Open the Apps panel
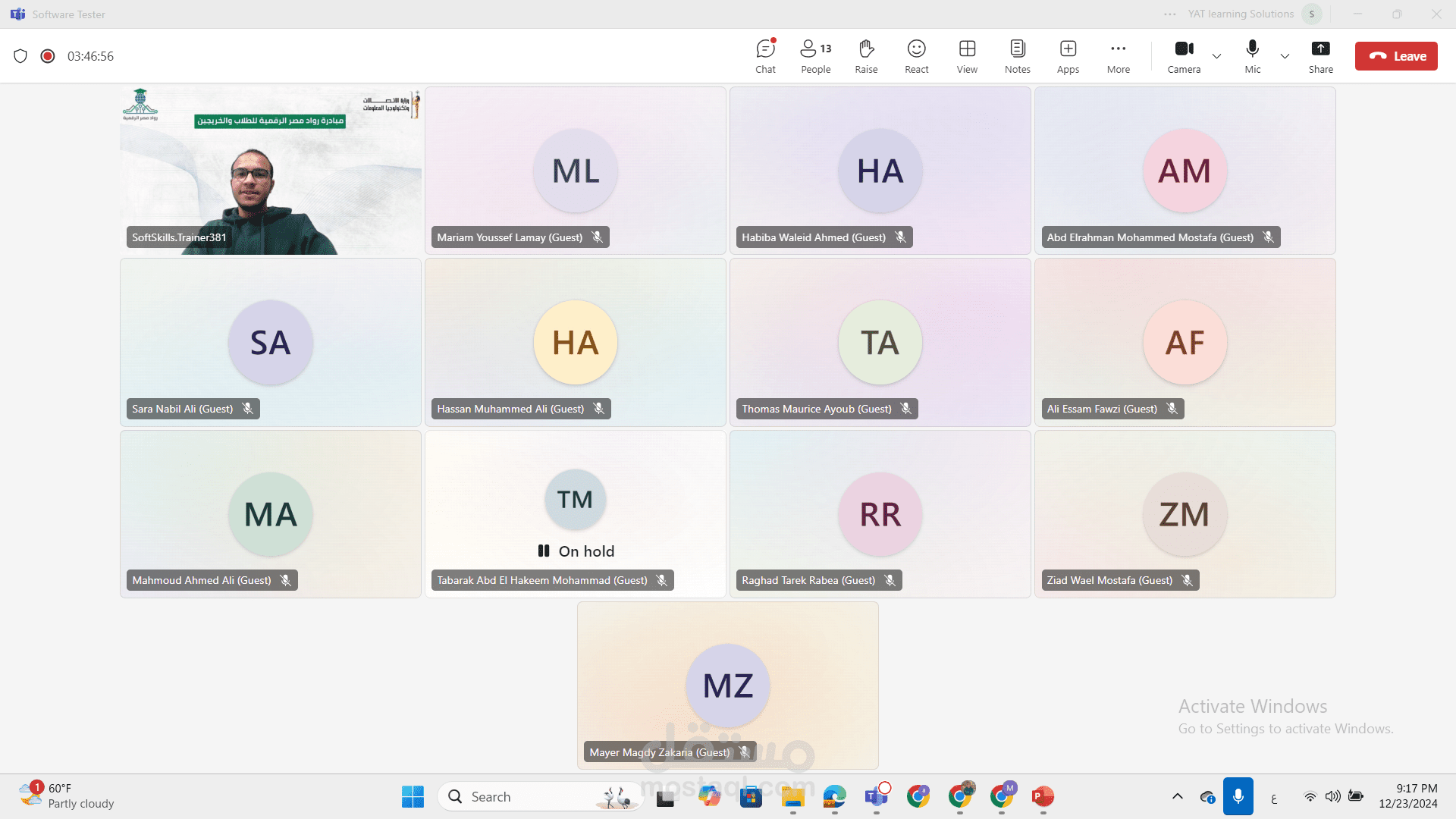1456x819 pixels. (x=1068, y=56)
